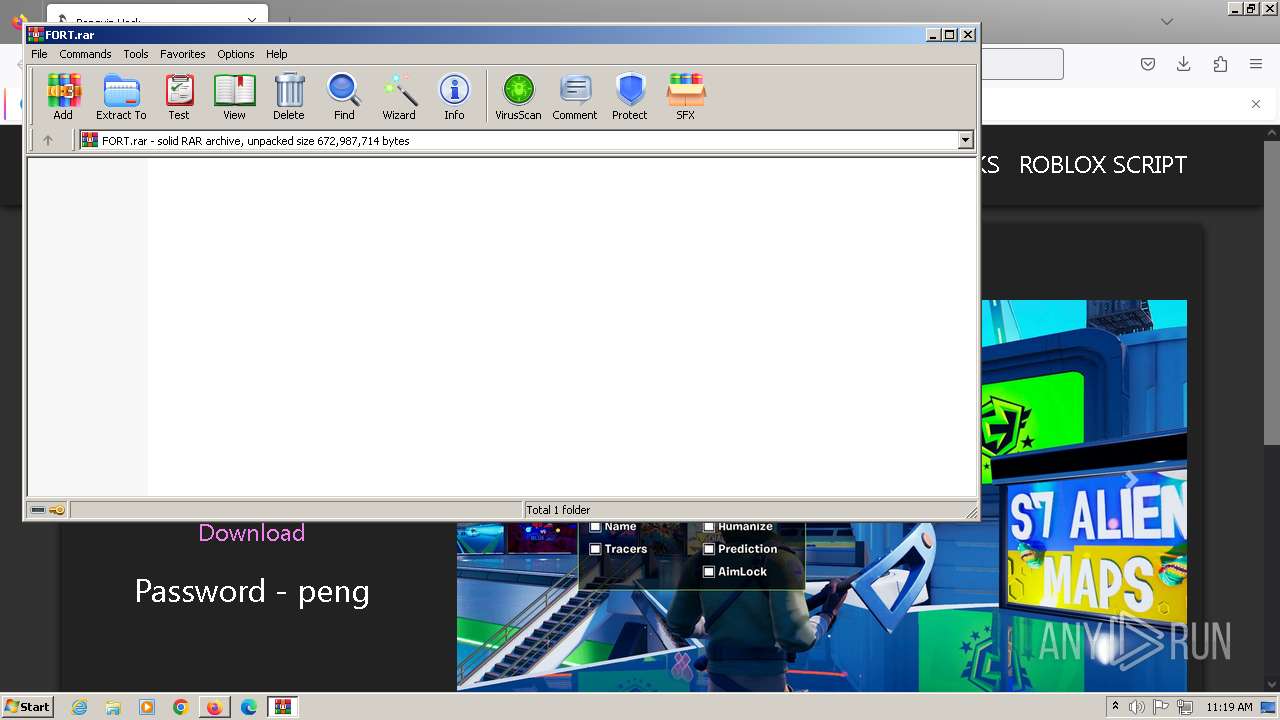
Task: Click the Delete trash icon
Action: [289, 97]
